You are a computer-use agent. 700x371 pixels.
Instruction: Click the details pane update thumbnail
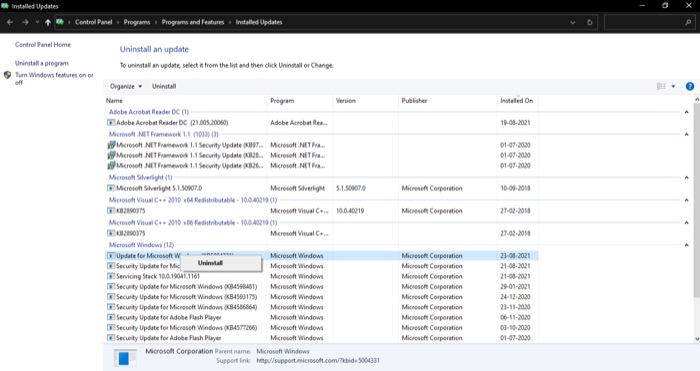click(125, 358)
